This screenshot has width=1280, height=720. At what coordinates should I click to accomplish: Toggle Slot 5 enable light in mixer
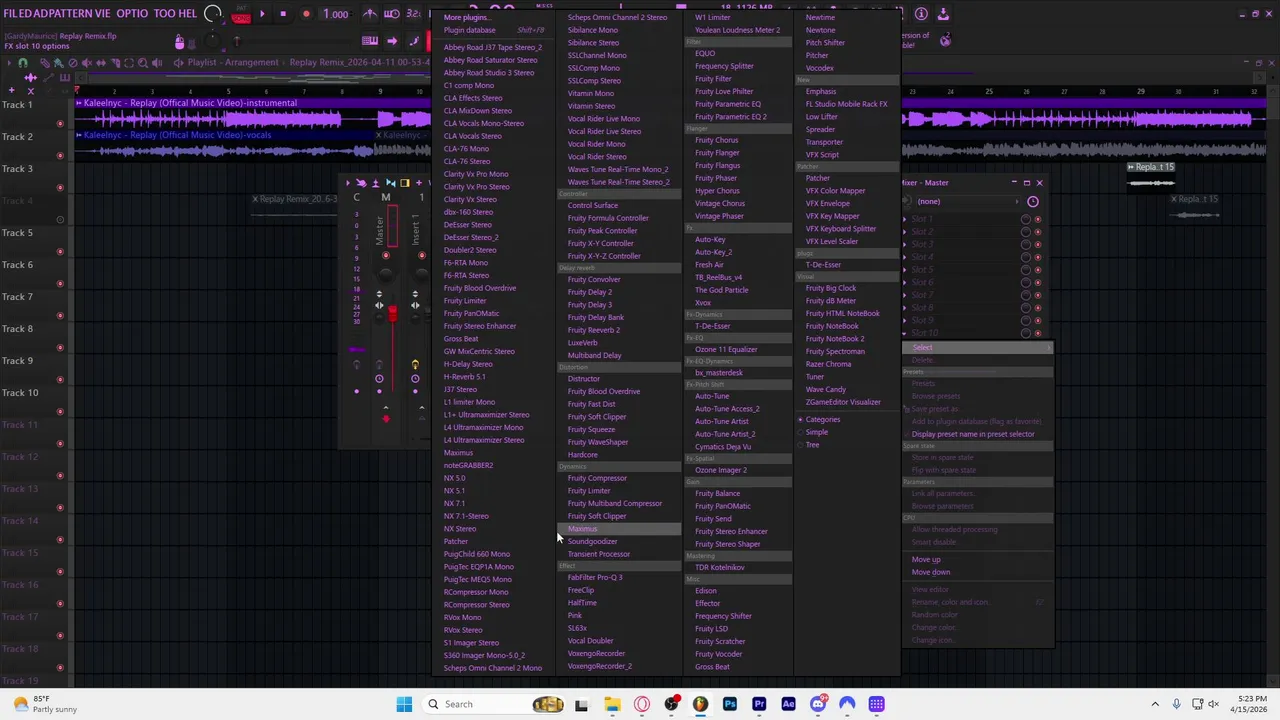(1037, 270)
